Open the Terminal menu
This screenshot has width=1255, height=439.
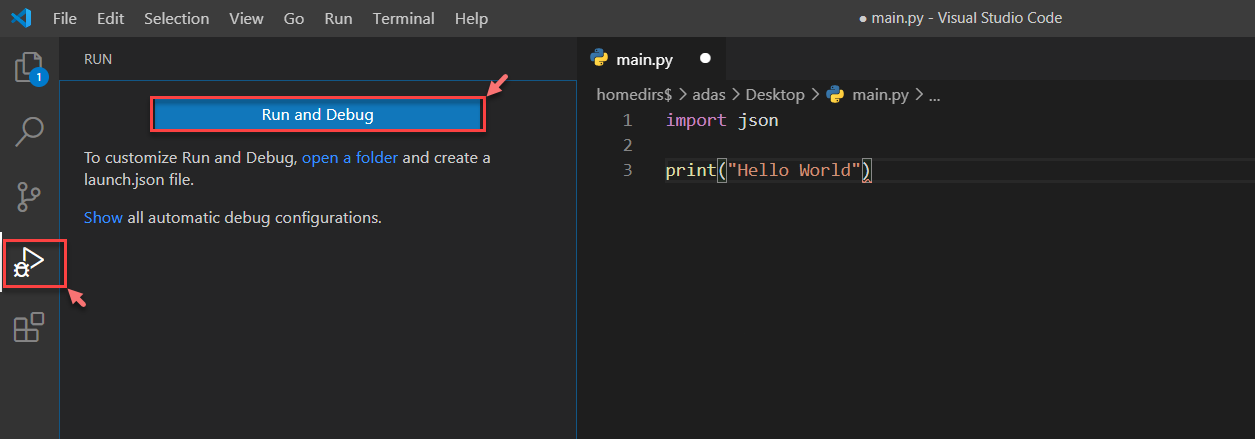tap(403, 18)
